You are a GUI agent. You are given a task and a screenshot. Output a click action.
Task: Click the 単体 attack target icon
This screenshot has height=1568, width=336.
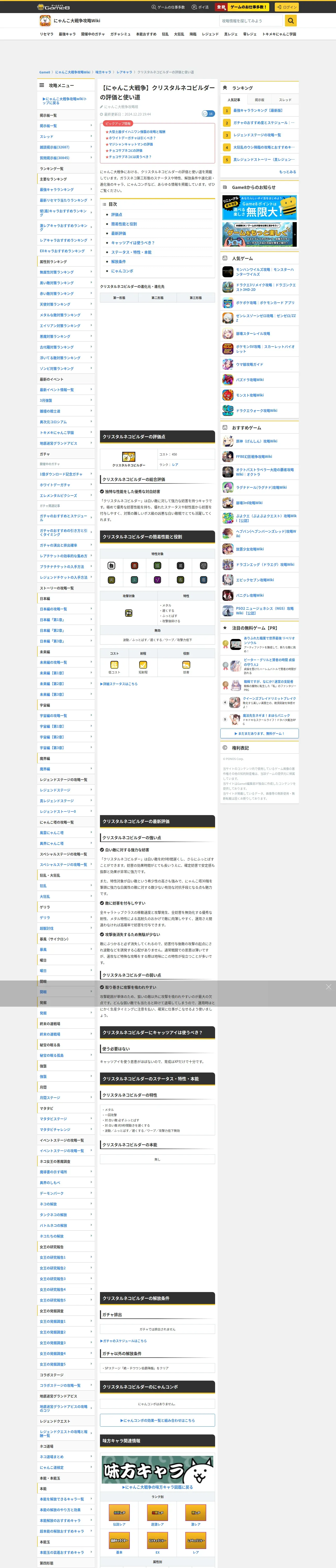tap(129, 613)
